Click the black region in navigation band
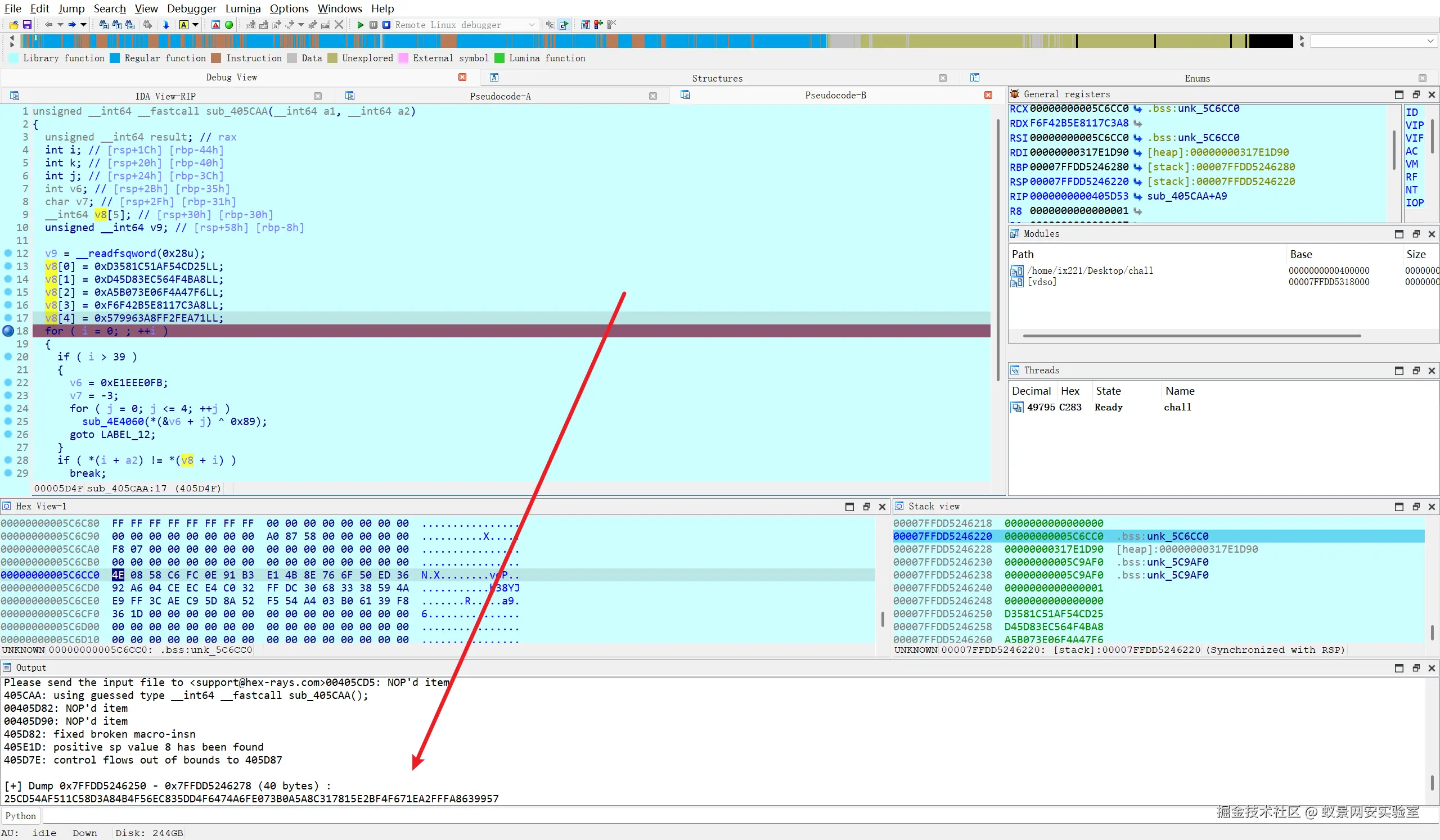Image resolution: width=1440 pixels, height=840 pixels. [1270, 41]
